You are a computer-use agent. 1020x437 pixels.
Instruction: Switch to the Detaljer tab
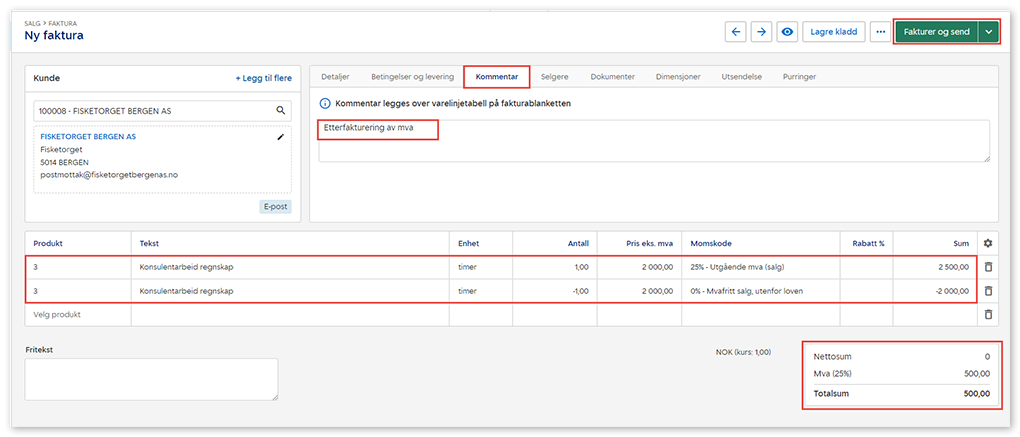point(335,76)
